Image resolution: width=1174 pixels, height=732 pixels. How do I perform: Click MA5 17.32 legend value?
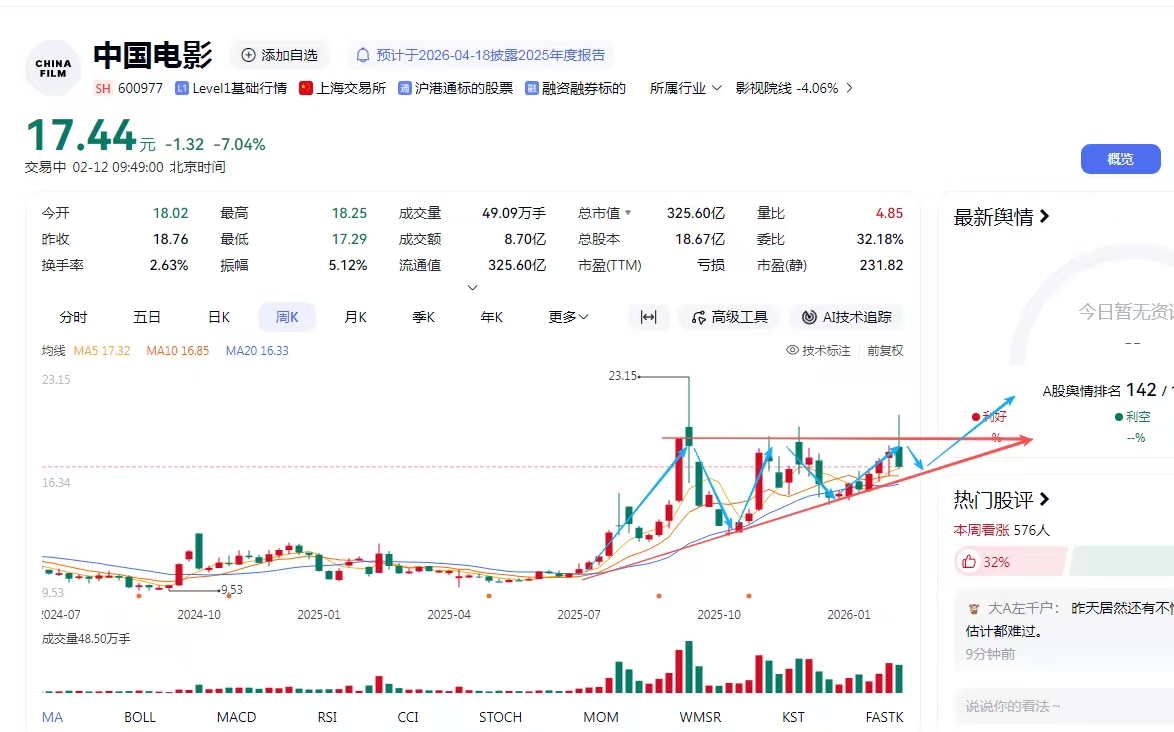click(102, 350)
